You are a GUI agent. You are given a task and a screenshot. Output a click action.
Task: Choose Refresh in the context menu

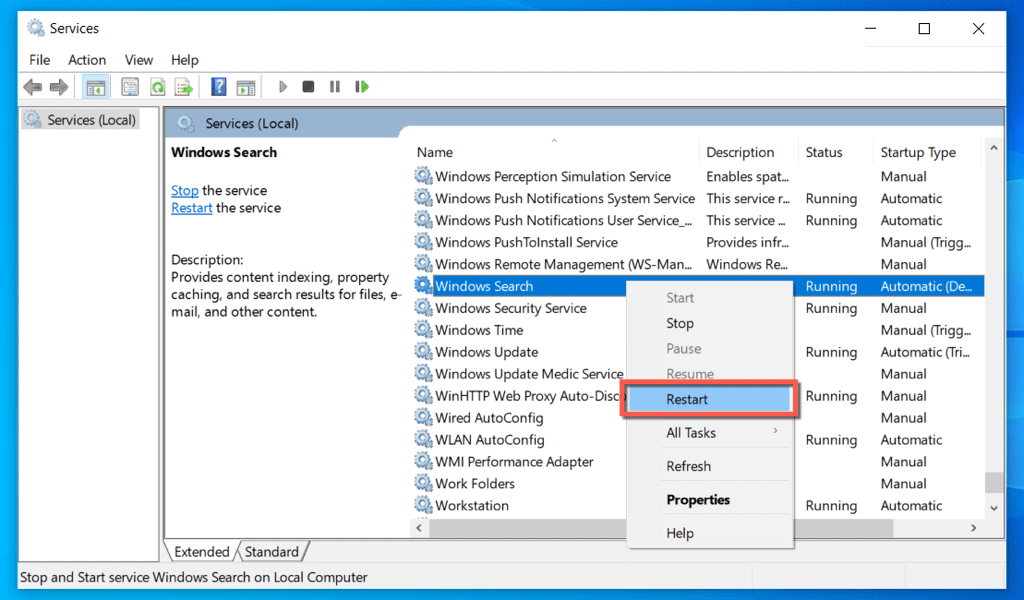pos(710,466)
